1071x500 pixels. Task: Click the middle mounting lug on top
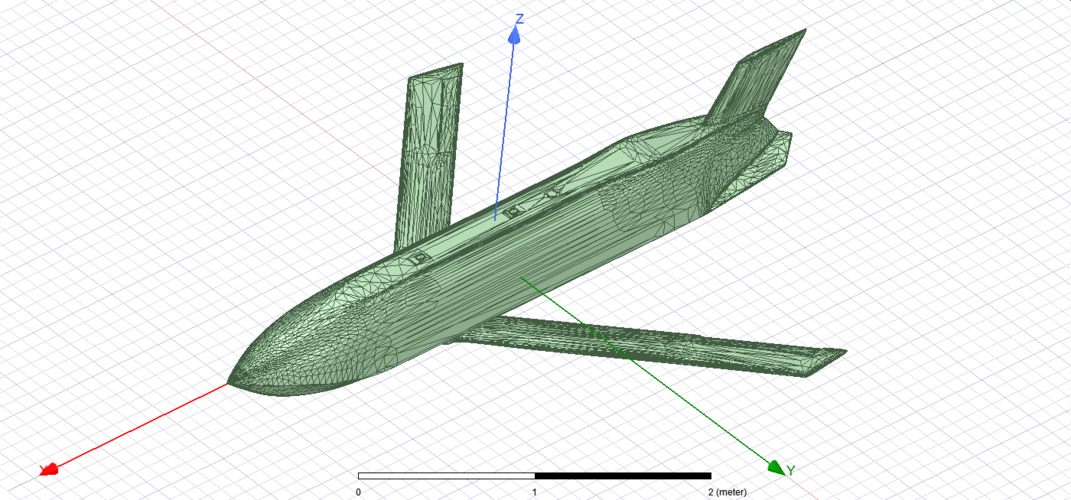(511, 214)
